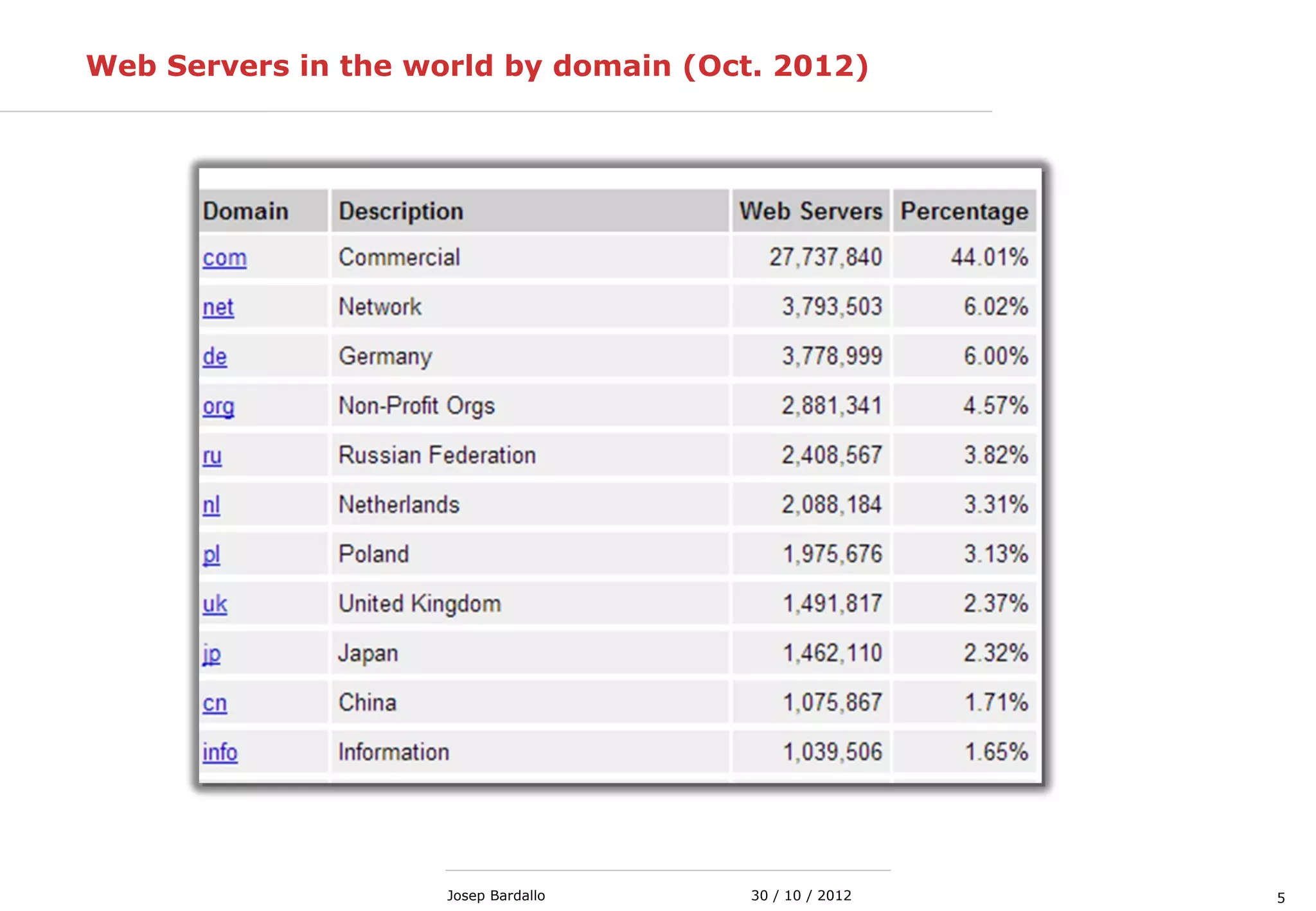Select the 4.57% percentage cell
Image resolution: width=1316 pixels, height=911 pixels.
coord(965,405)
